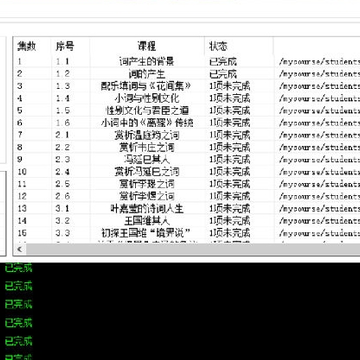Select course 小词与性别文化

click(x=147, y=98)
